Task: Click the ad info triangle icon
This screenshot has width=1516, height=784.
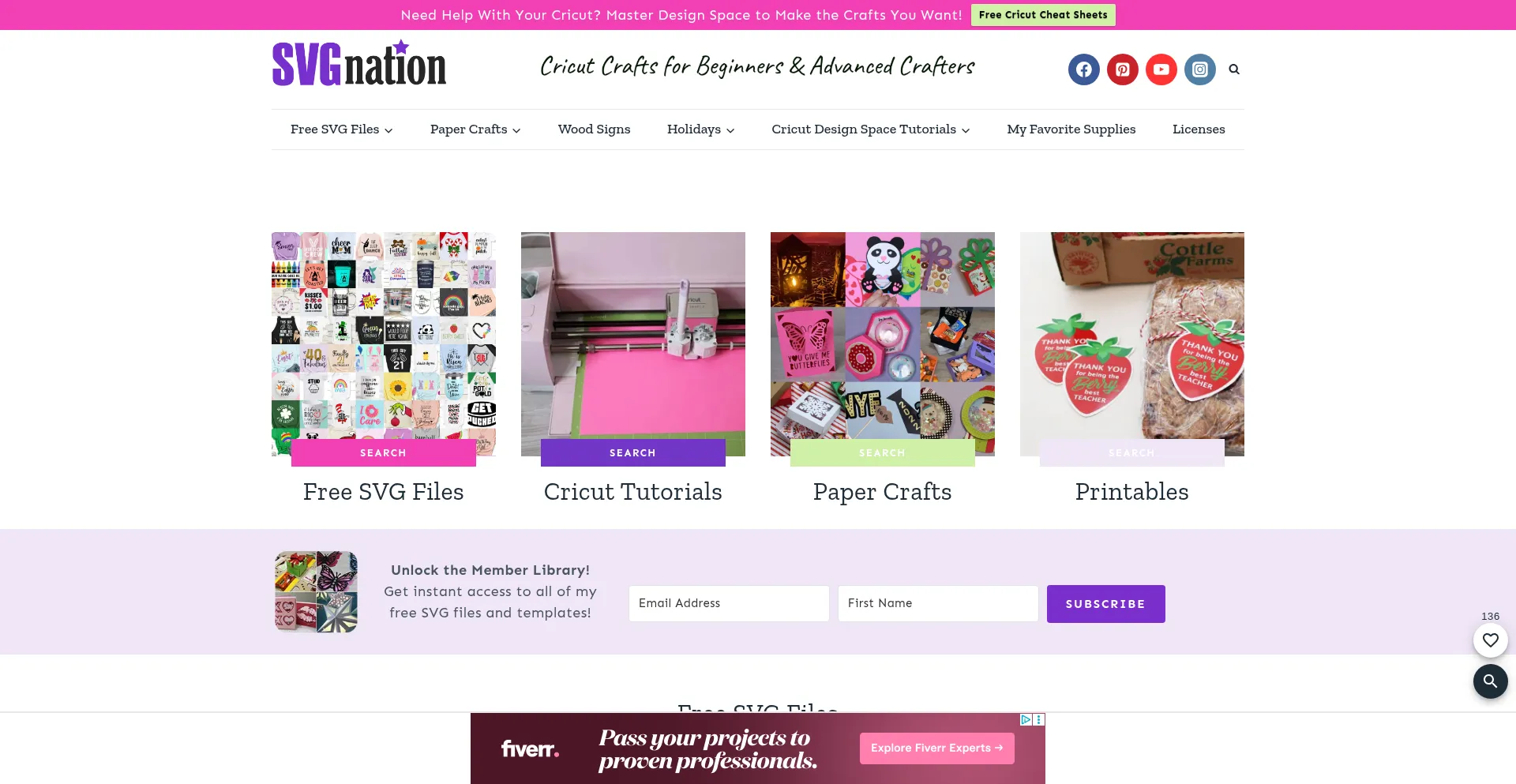Action: point(1026,720)
